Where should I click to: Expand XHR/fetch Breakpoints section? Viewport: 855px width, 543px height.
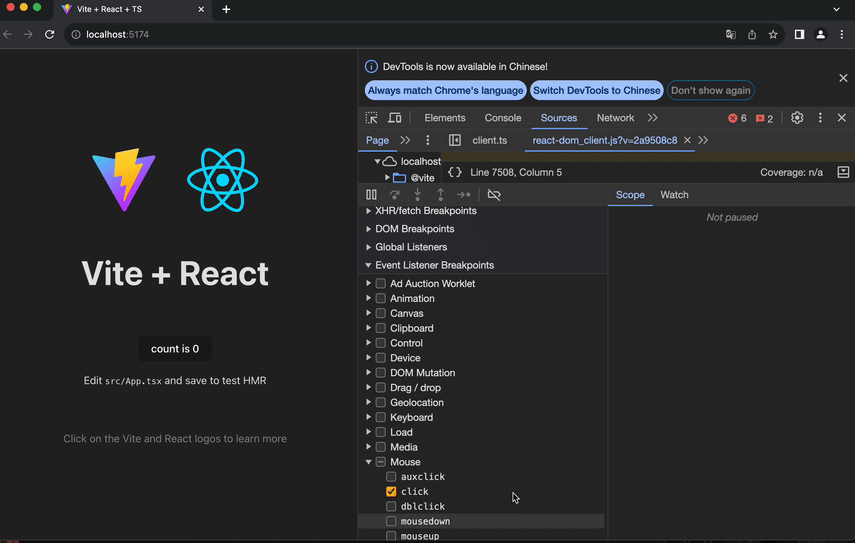(x=369, y=210)
